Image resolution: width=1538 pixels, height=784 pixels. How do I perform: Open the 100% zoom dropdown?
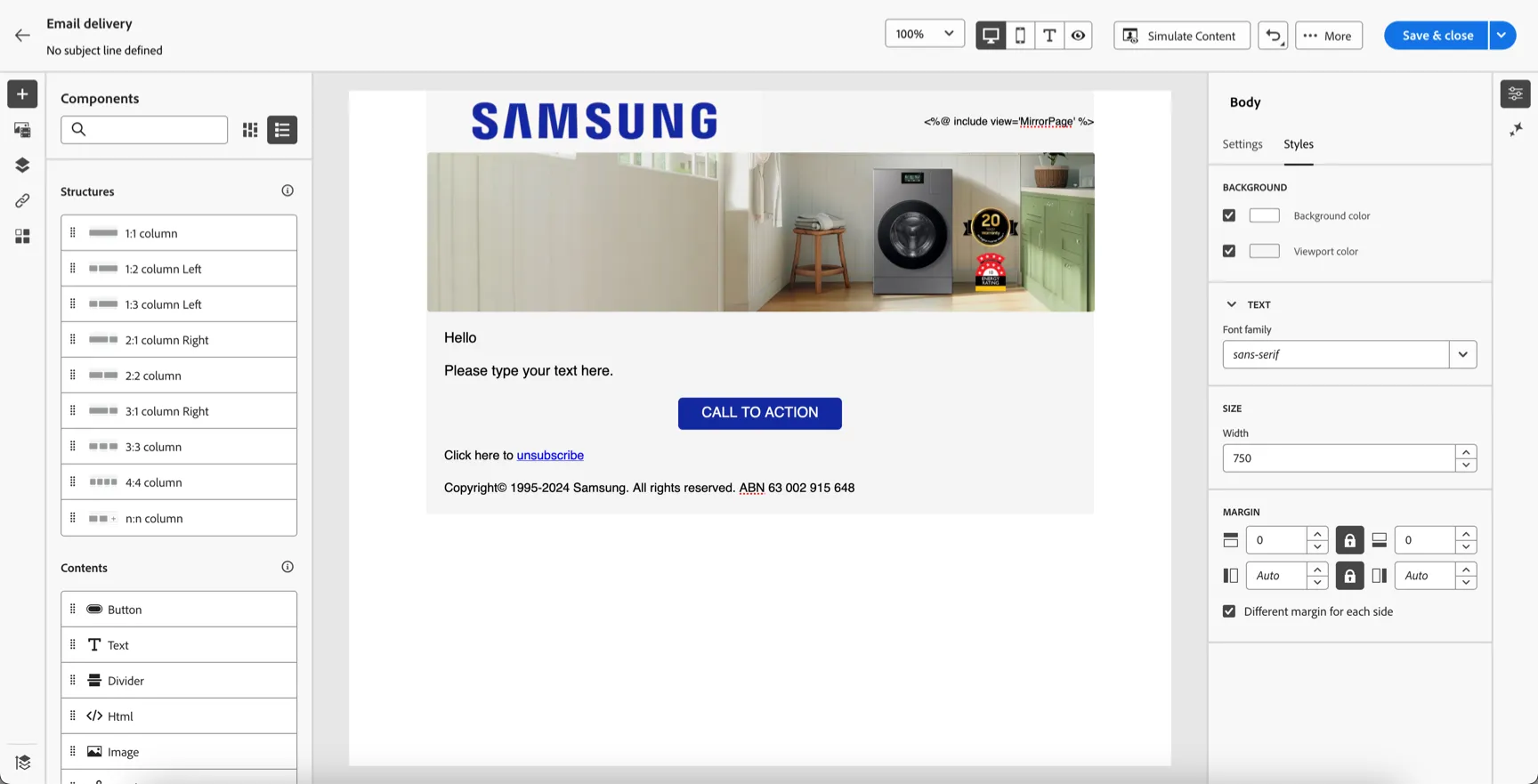click(x=925, y=34)
